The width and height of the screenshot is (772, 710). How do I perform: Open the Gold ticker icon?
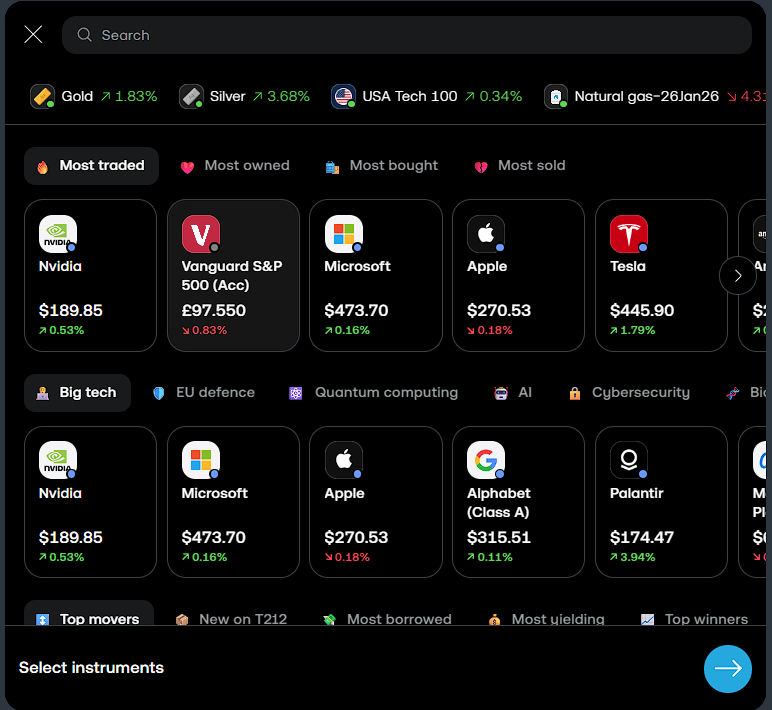(42, 96)
